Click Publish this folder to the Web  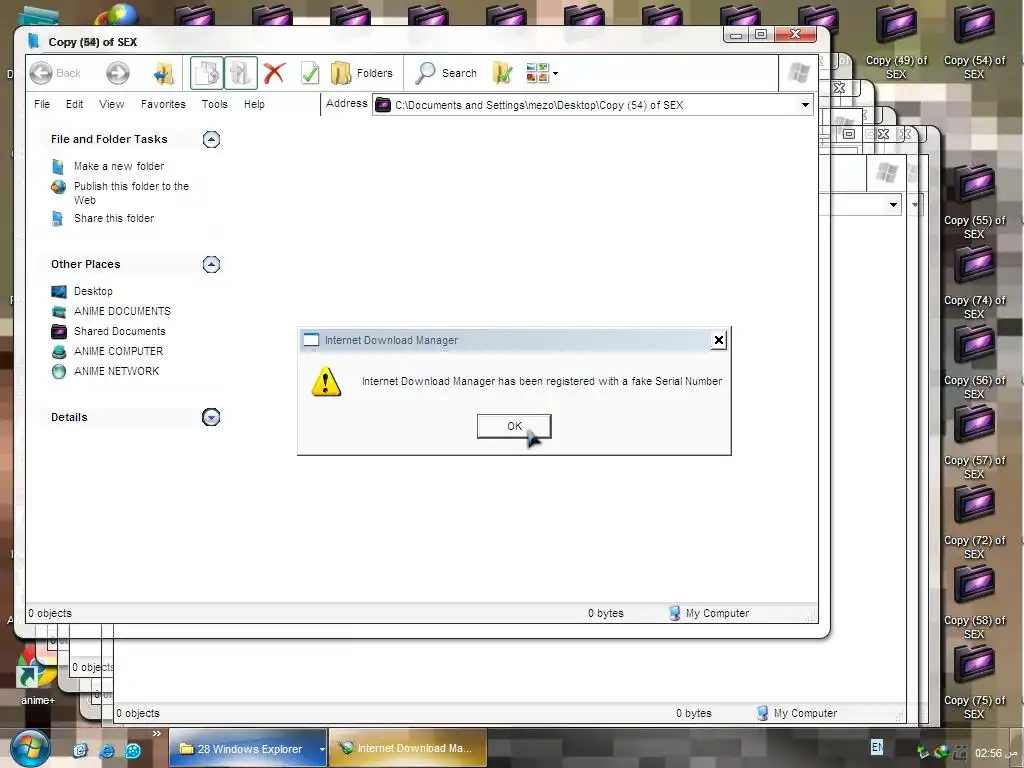(x=131, y=193)
